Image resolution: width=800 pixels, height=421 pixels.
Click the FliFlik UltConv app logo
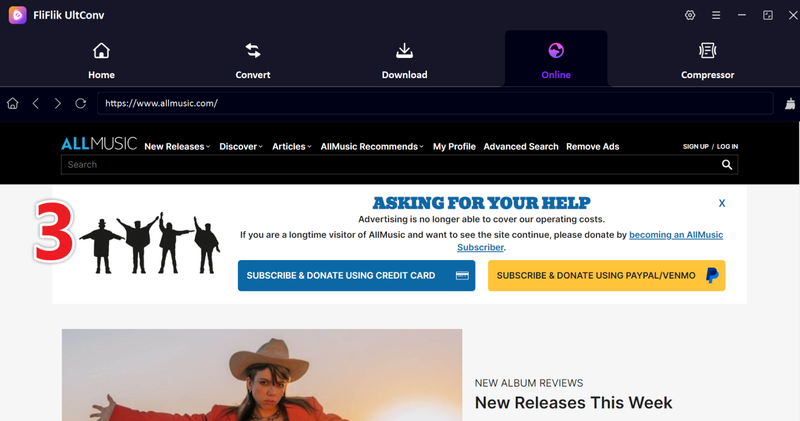coord(17,15)
